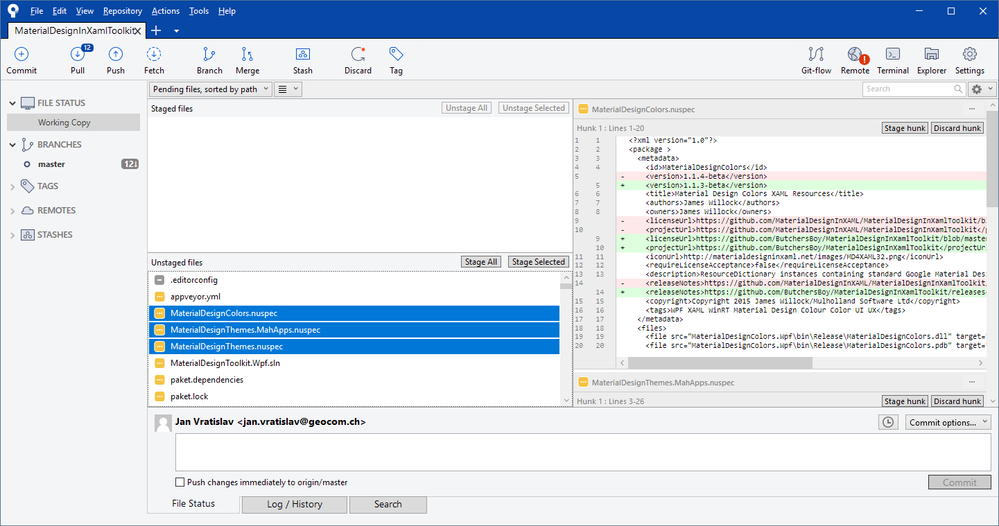Stage hunk for MaterialDesignColors.nuspec
This screenshot has height=526, width=999.
905,128
